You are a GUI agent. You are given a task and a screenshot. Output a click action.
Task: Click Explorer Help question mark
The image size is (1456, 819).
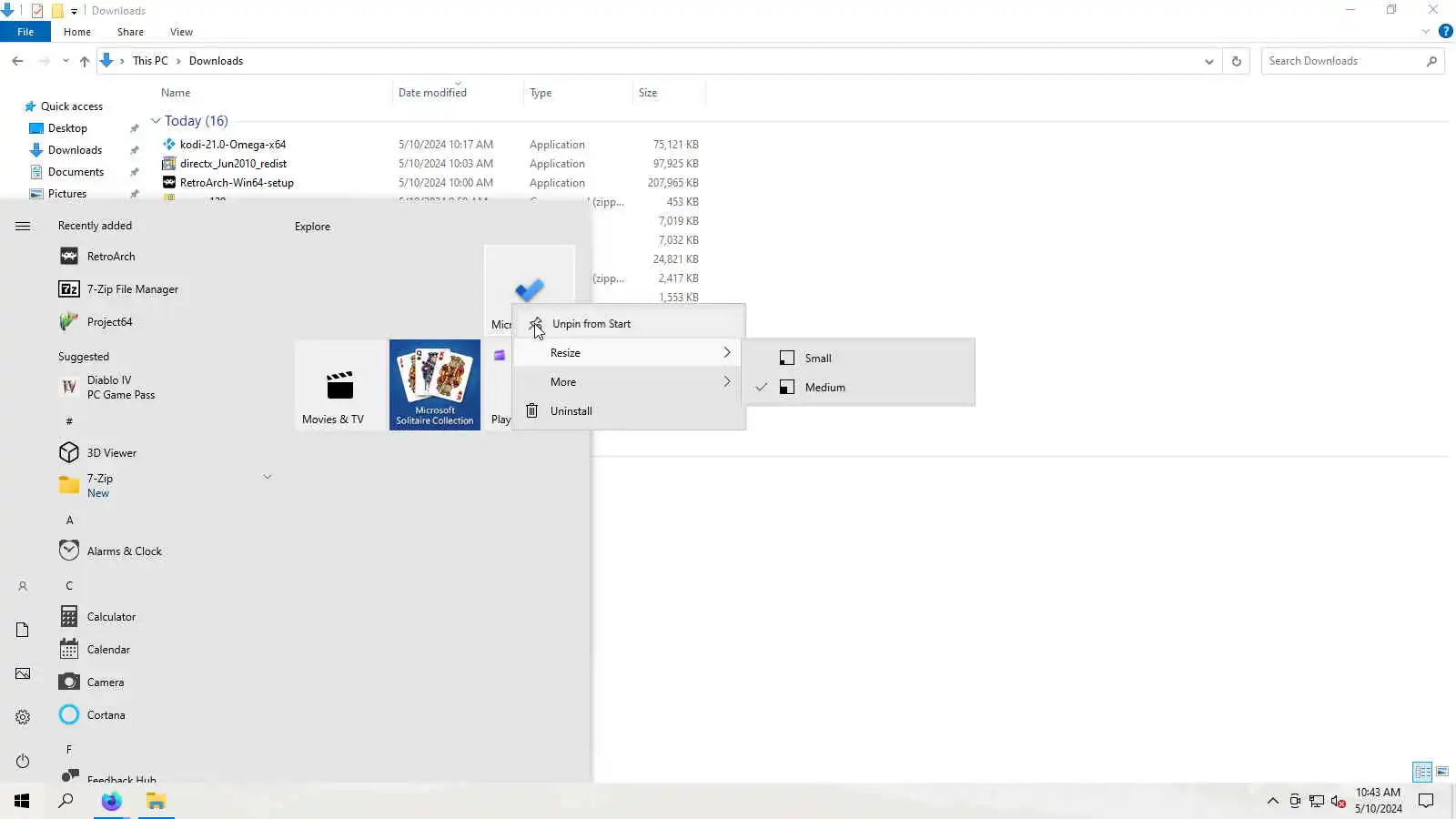tap(1445, 32)
